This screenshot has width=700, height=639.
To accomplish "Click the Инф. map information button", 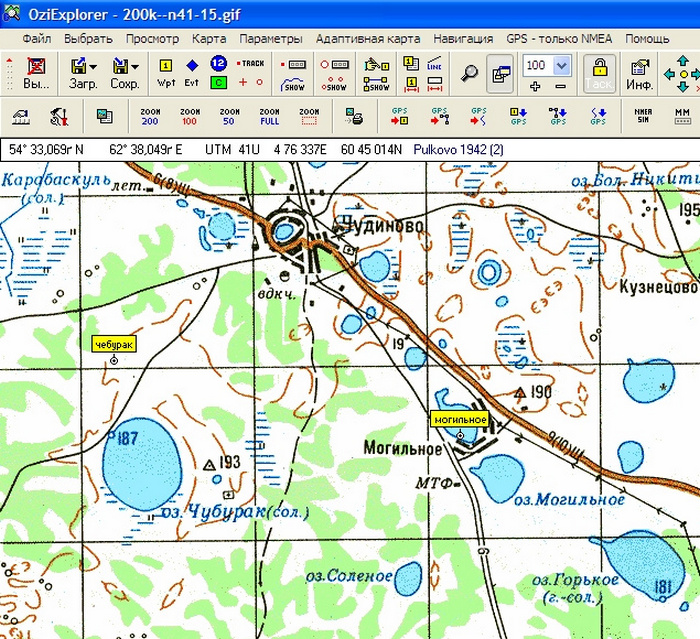I will [x=640, y=74].
